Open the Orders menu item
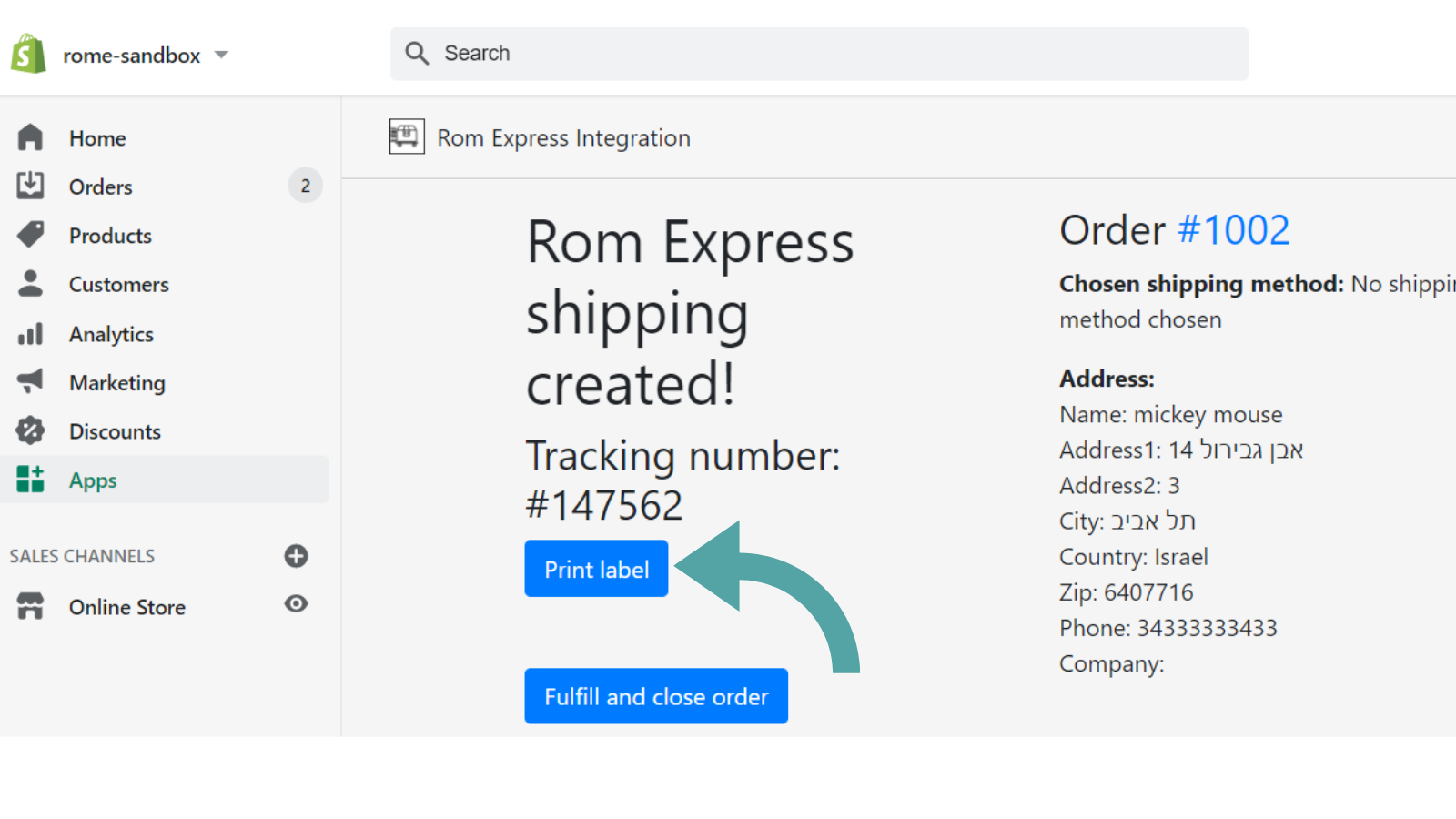 (x=100, y=186)
